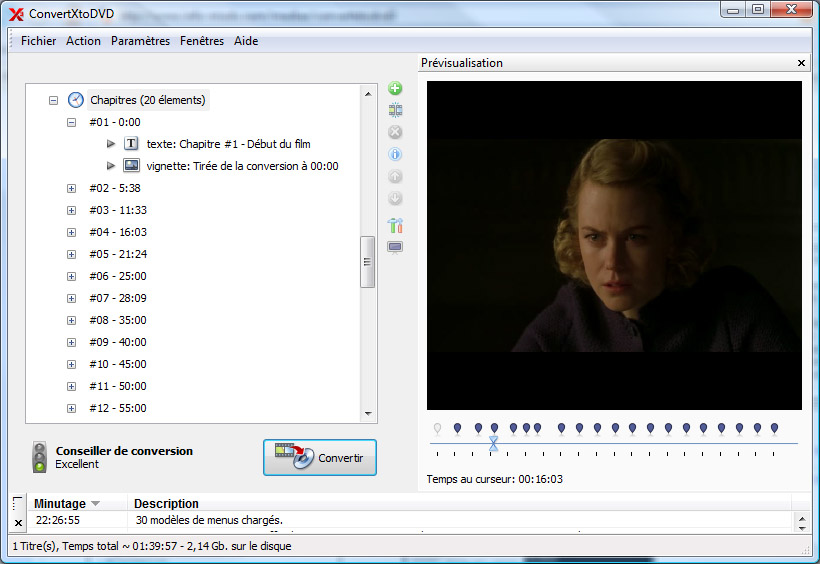The width and height of the screenshot is (820, 564).
Task: Collapse the Chapitres (20 élements) node
Action: [53, 100]
